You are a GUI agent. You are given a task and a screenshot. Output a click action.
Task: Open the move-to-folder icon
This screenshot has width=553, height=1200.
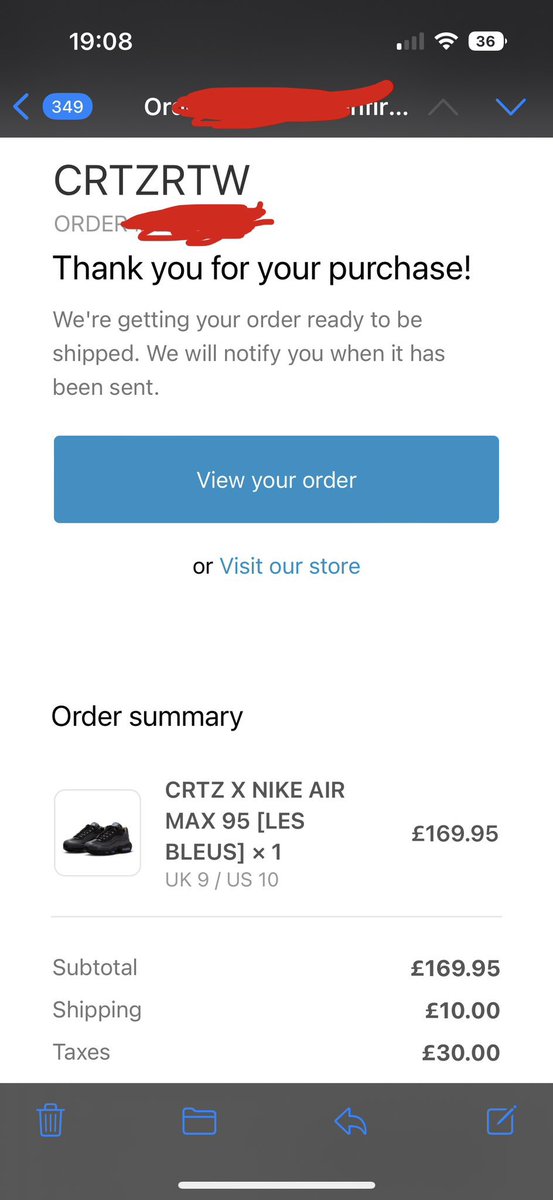(199, 1121)
